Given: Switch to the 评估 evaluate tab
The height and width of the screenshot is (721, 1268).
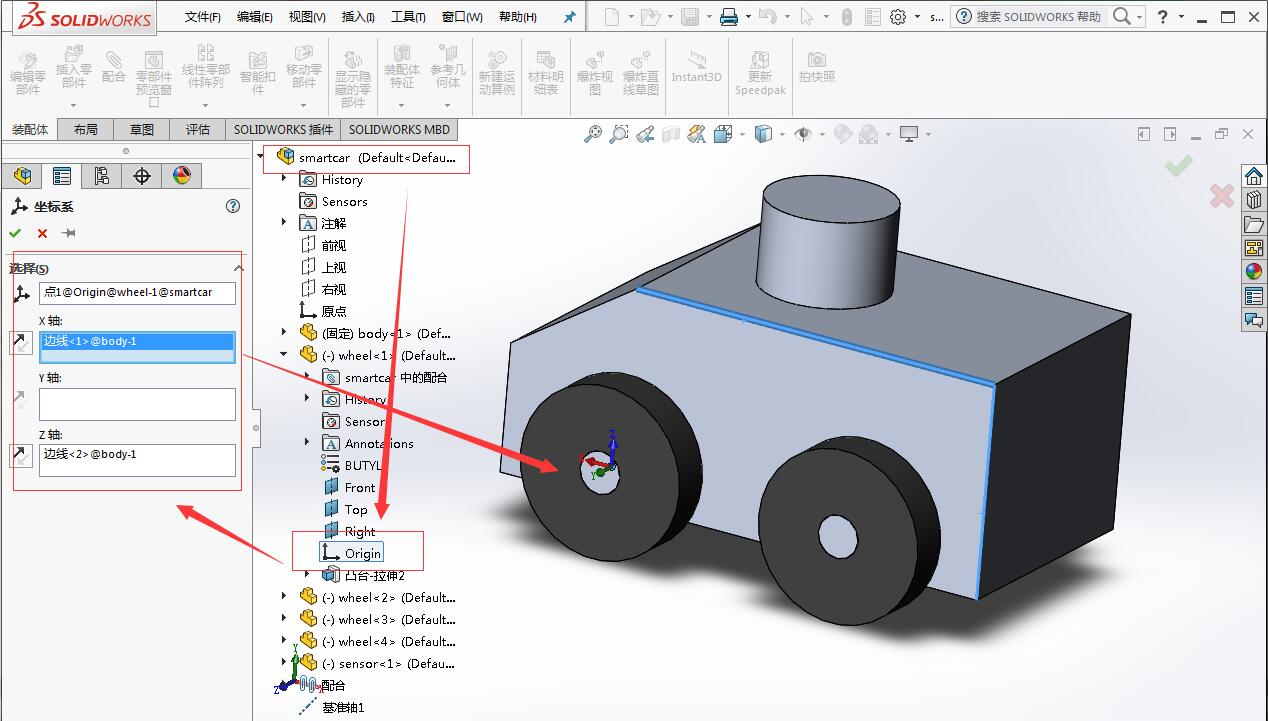Looking at the screenshot, I should coord(198,129).
